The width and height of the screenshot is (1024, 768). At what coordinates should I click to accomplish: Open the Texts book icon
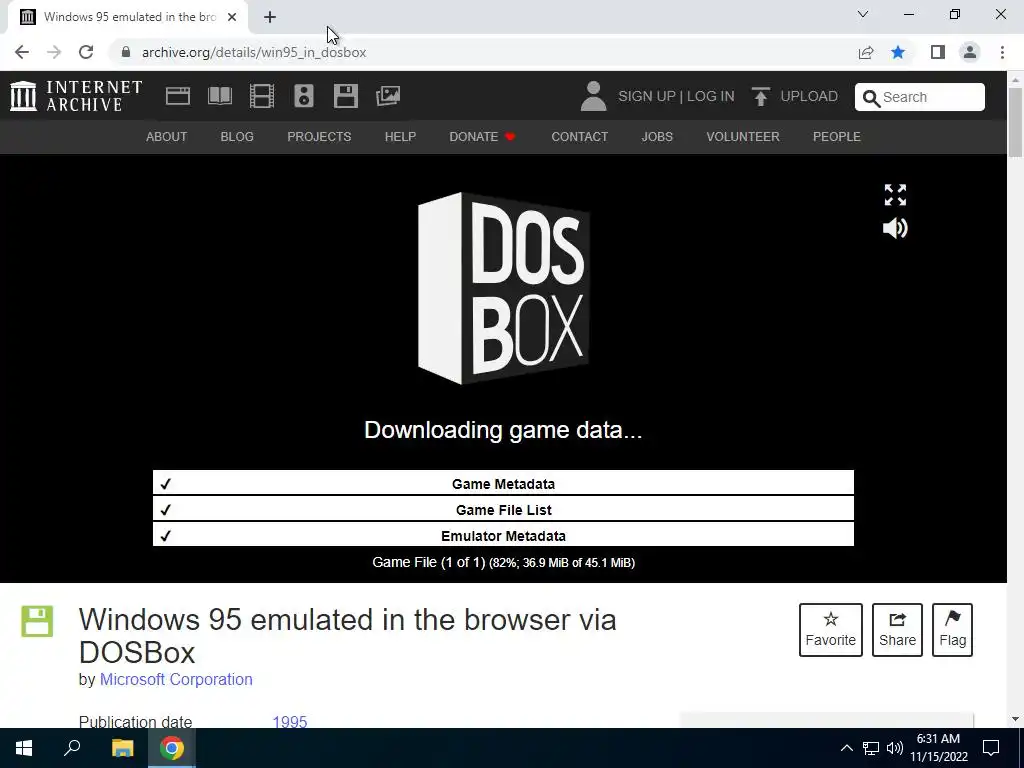pyautogui.click(x=220, y=96)
